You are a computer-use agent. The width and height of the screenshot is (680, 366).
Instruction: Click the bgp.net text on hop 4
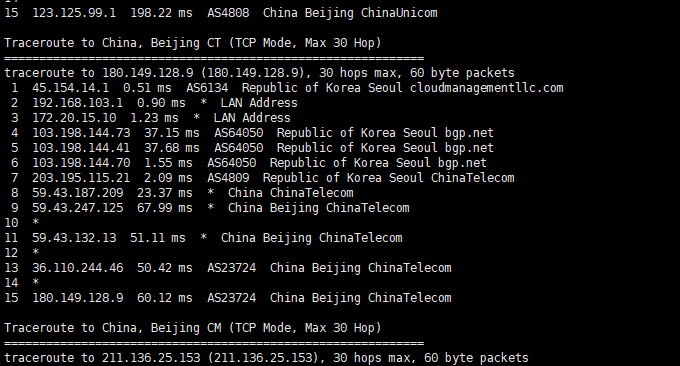(x=469, y=133)
